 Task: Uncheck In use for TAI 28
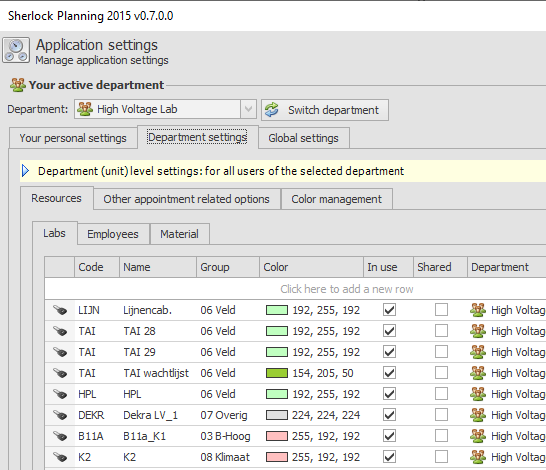[x=389, y=331]
